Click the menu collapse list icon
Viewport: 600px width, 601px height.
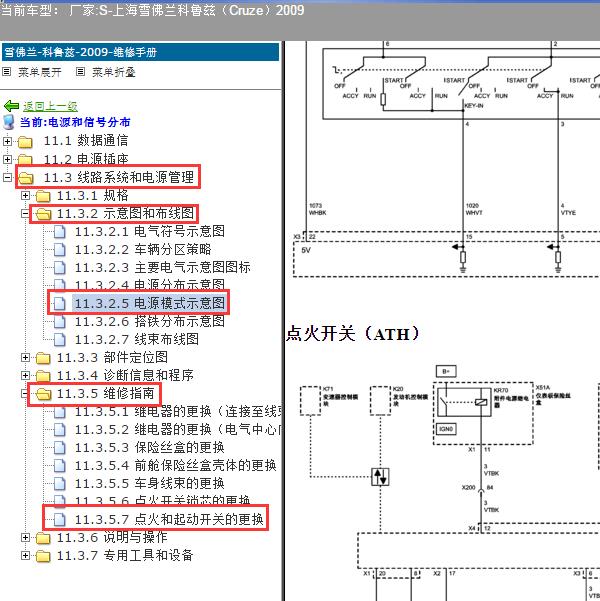tap(80, 71)
